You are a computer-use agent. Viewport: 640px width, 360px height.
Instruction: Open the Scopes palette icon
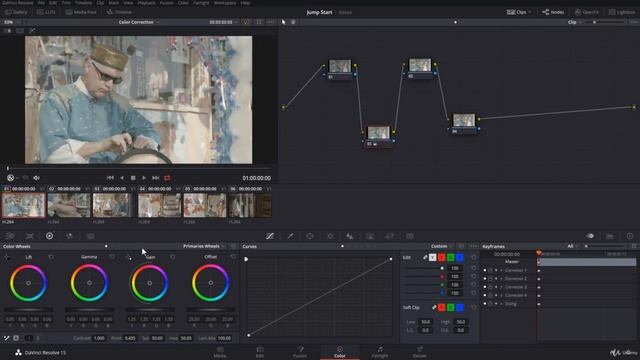pos(610,236)
